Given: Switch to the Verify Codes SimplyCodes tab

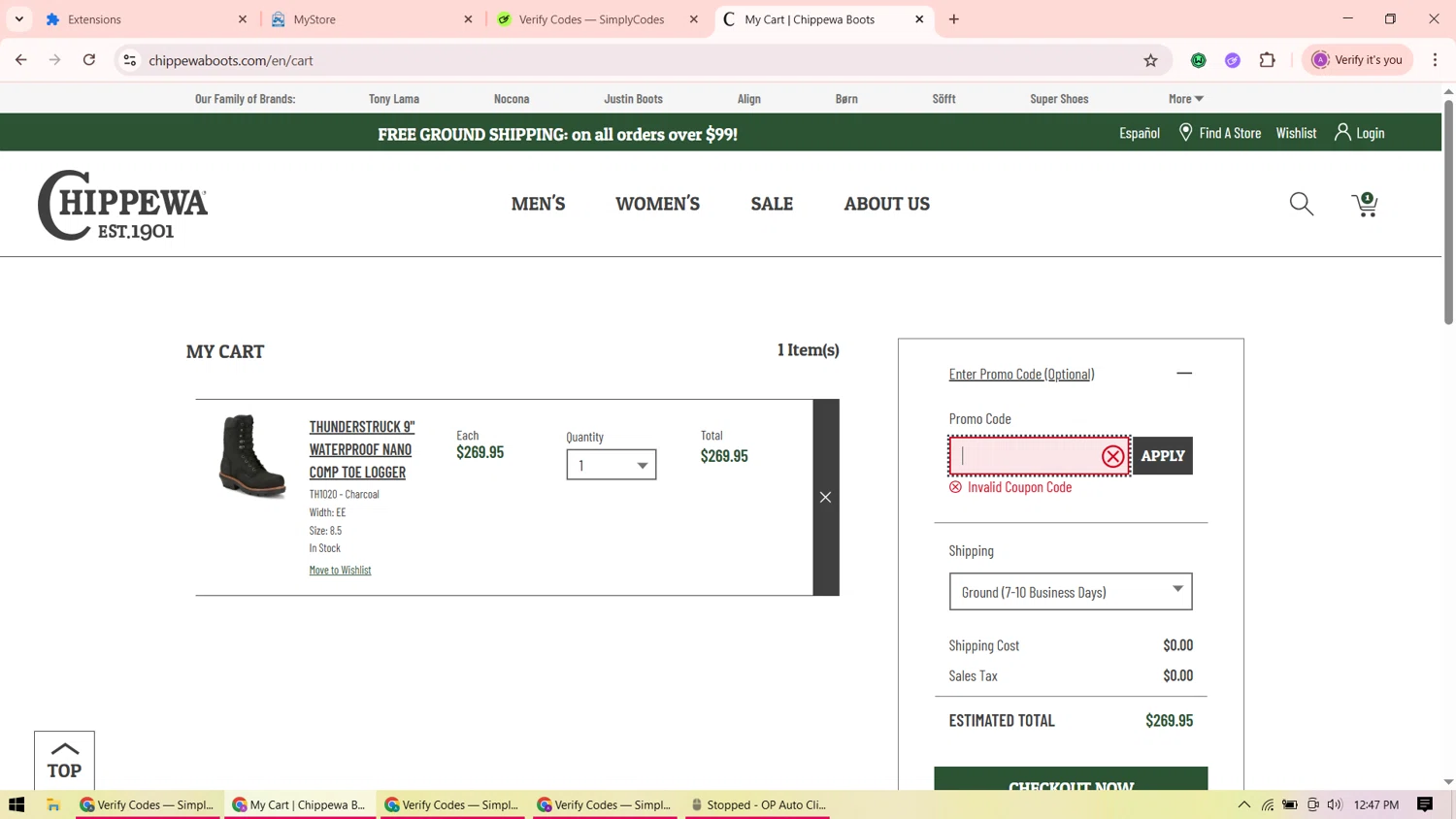Looking at the screenshot, I should point(597,19).
